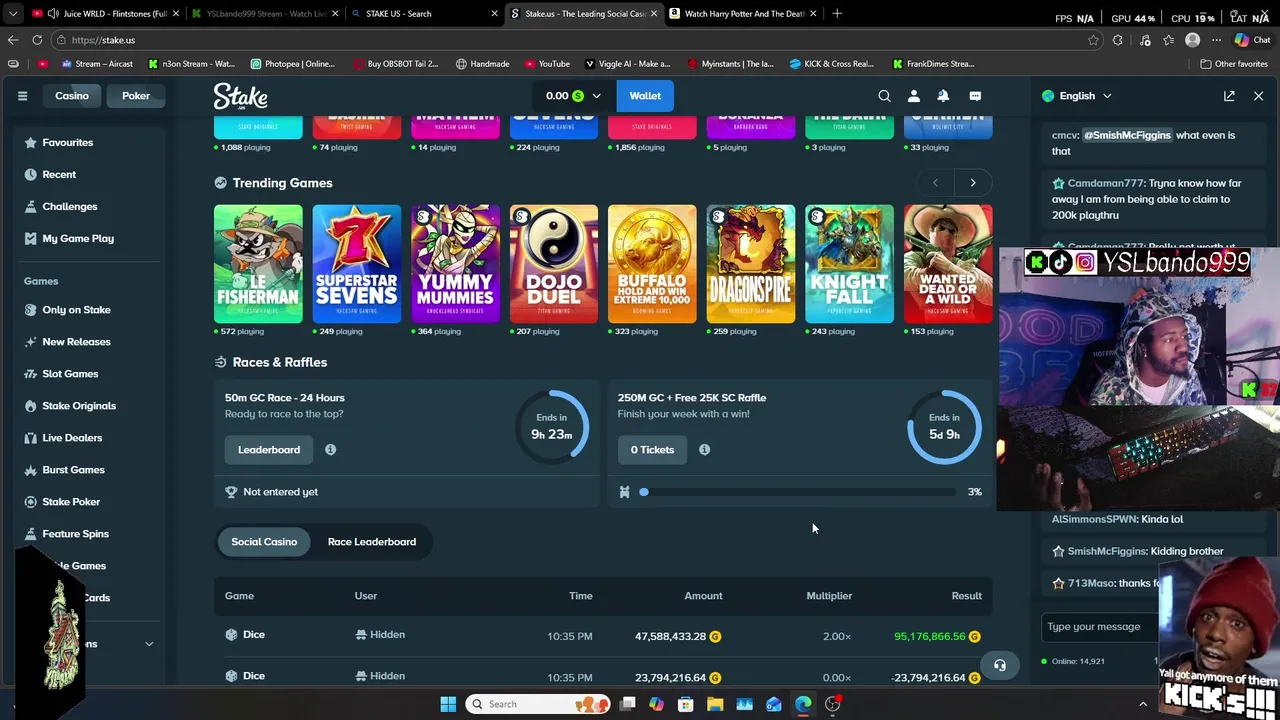Open the notifications bell icon

(x=943, y=96)
